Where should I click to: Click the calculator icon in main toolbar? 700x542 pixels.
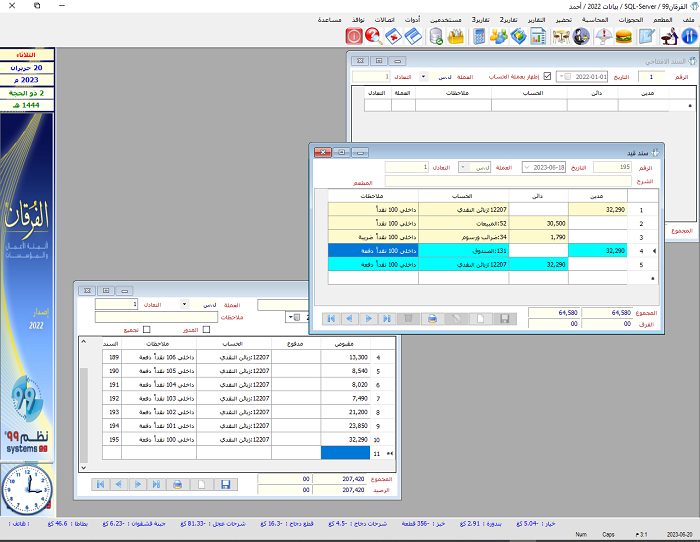[x=479, y=37]
